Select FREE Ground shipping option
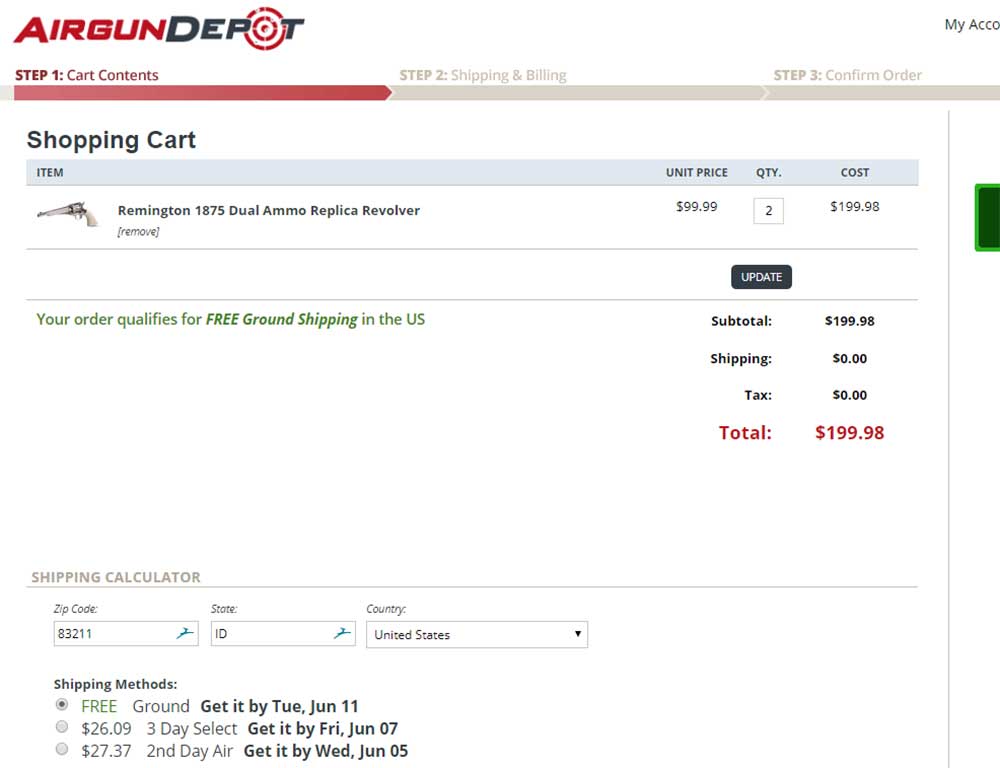Image resolution: width=1000 pixels, height=768 pixels. pyautogui.click(x=62, y=705)
